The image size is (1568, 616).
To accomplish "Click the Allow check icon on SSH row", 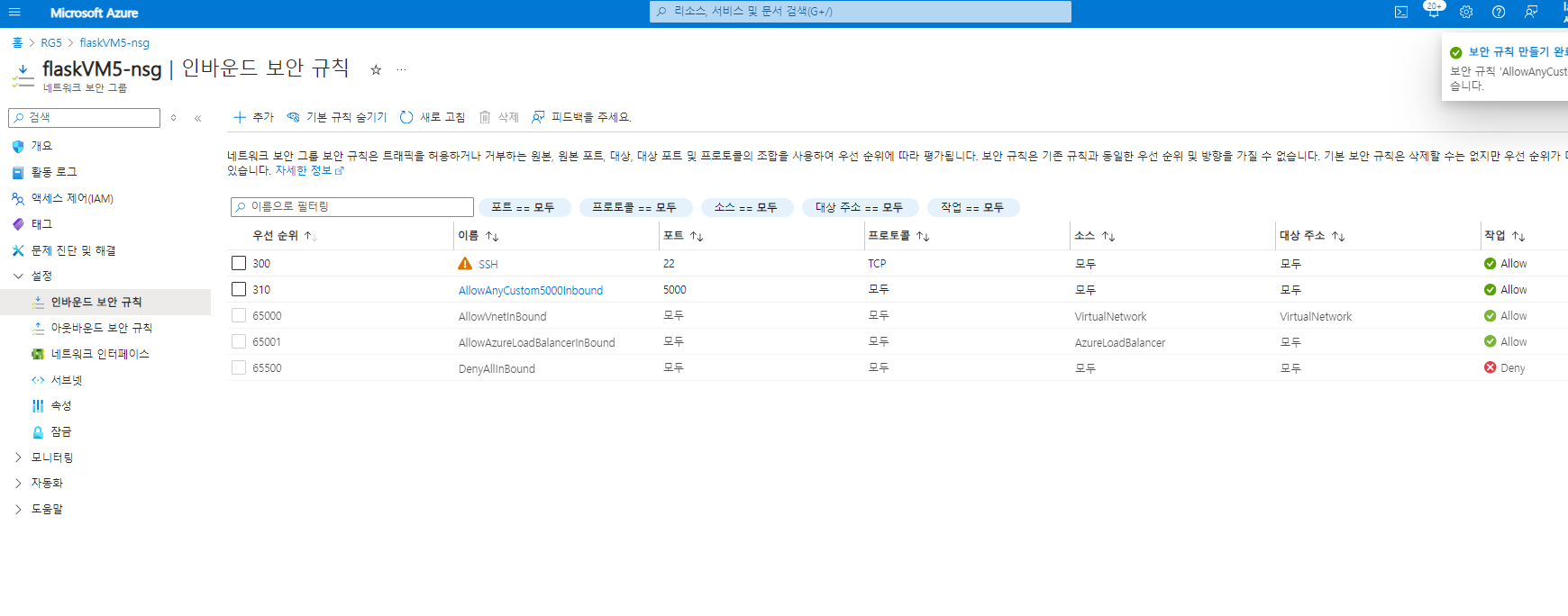I will coord(1490,264).
